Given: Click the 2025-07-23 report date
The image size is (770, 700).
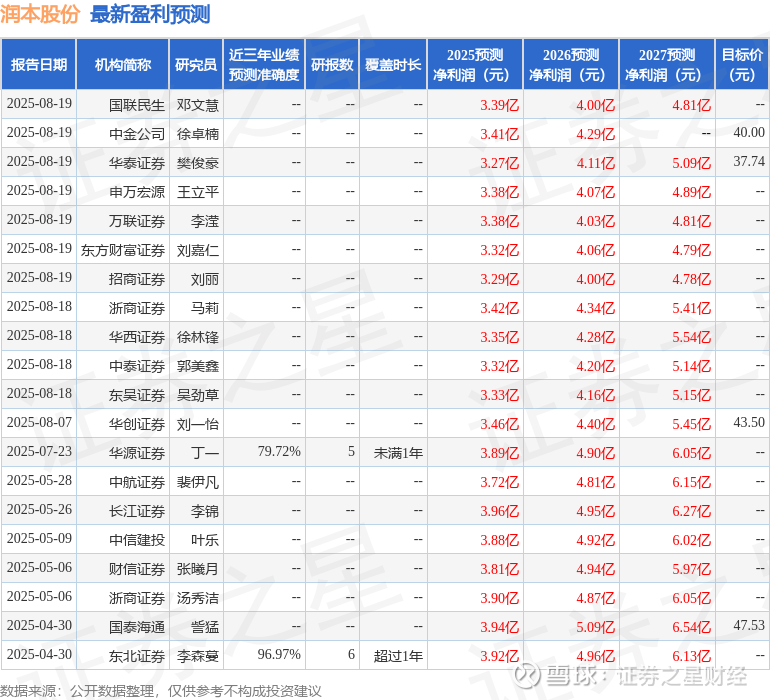Looking at the screenshot, I should tap(39, 451).
